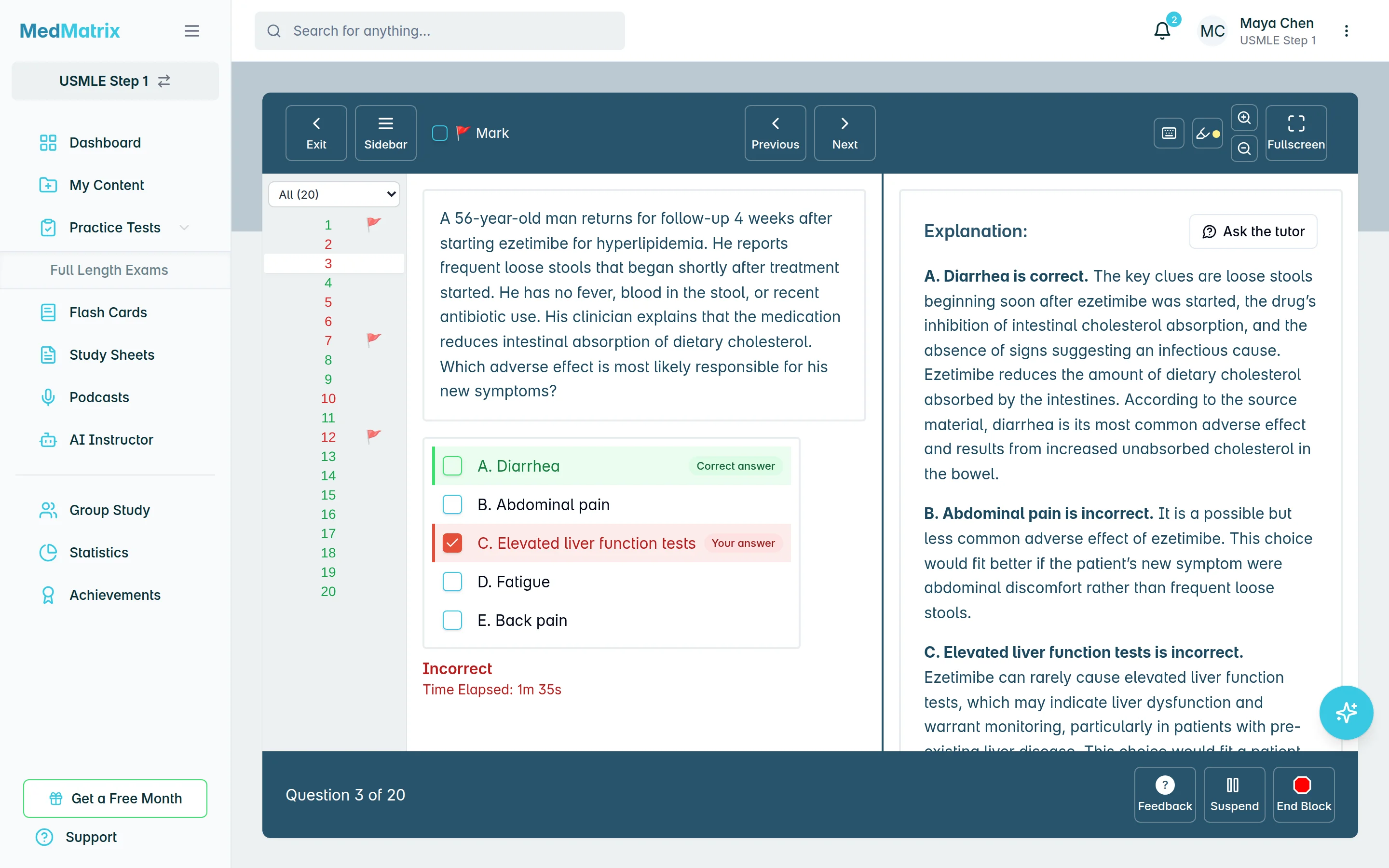Click the Statistics pie chart icon
The image size is (1389, 868).
[x=48, y=553]
